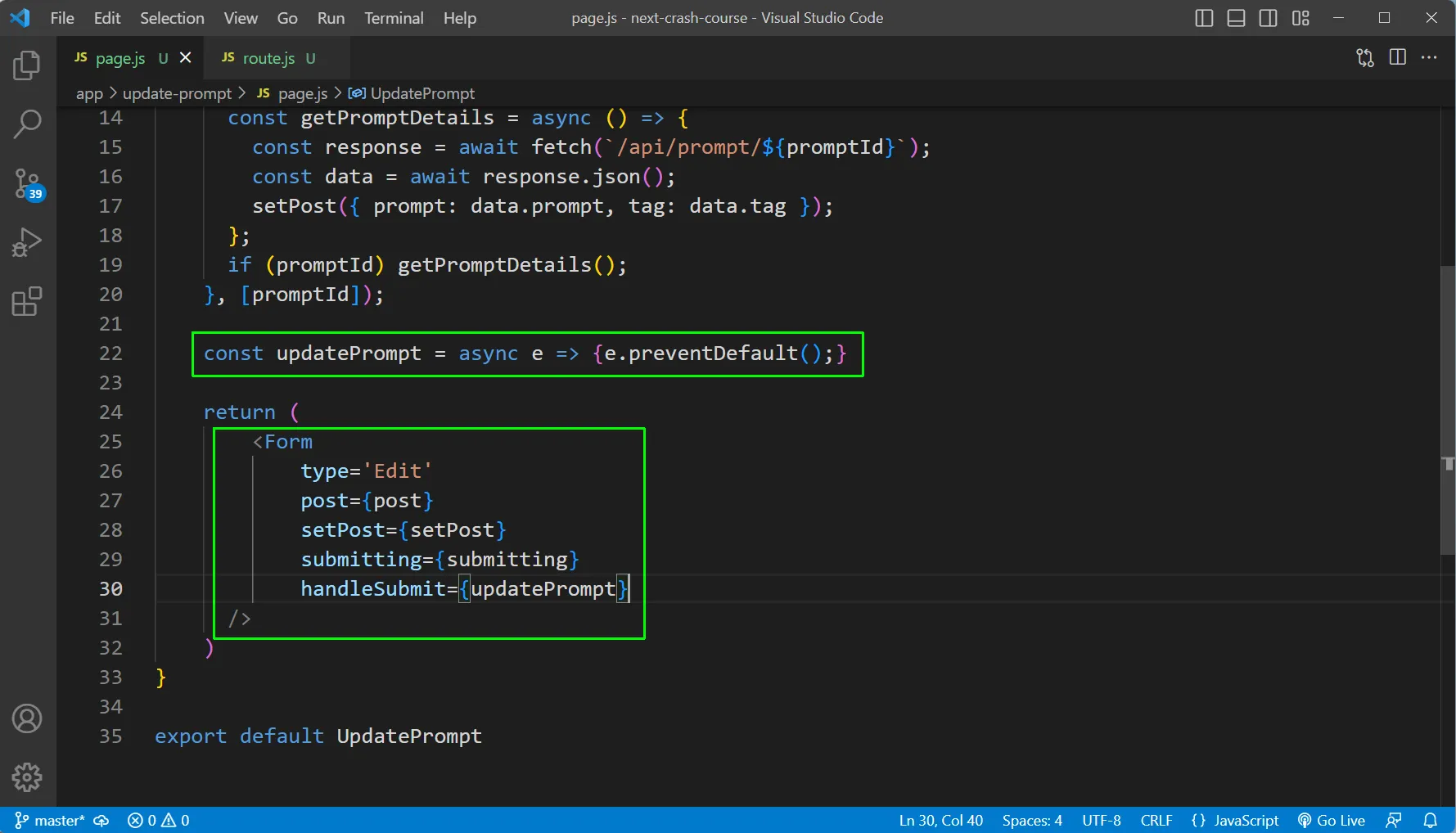Open the Go menu
The image size is (1456, 833).
[287, 18]
